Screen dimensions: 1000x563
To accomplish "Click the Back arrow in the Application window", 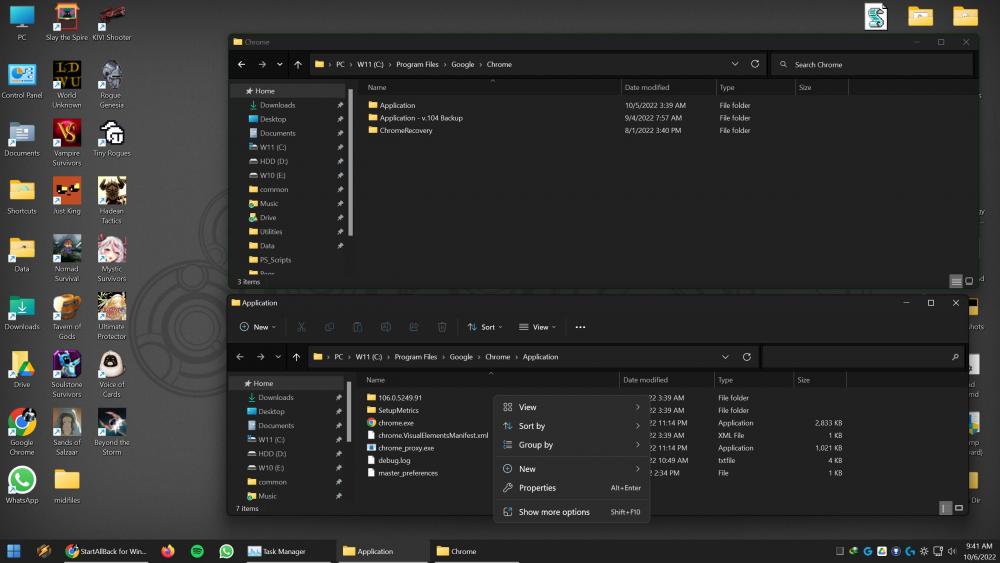I will click(x=241, y=357).
